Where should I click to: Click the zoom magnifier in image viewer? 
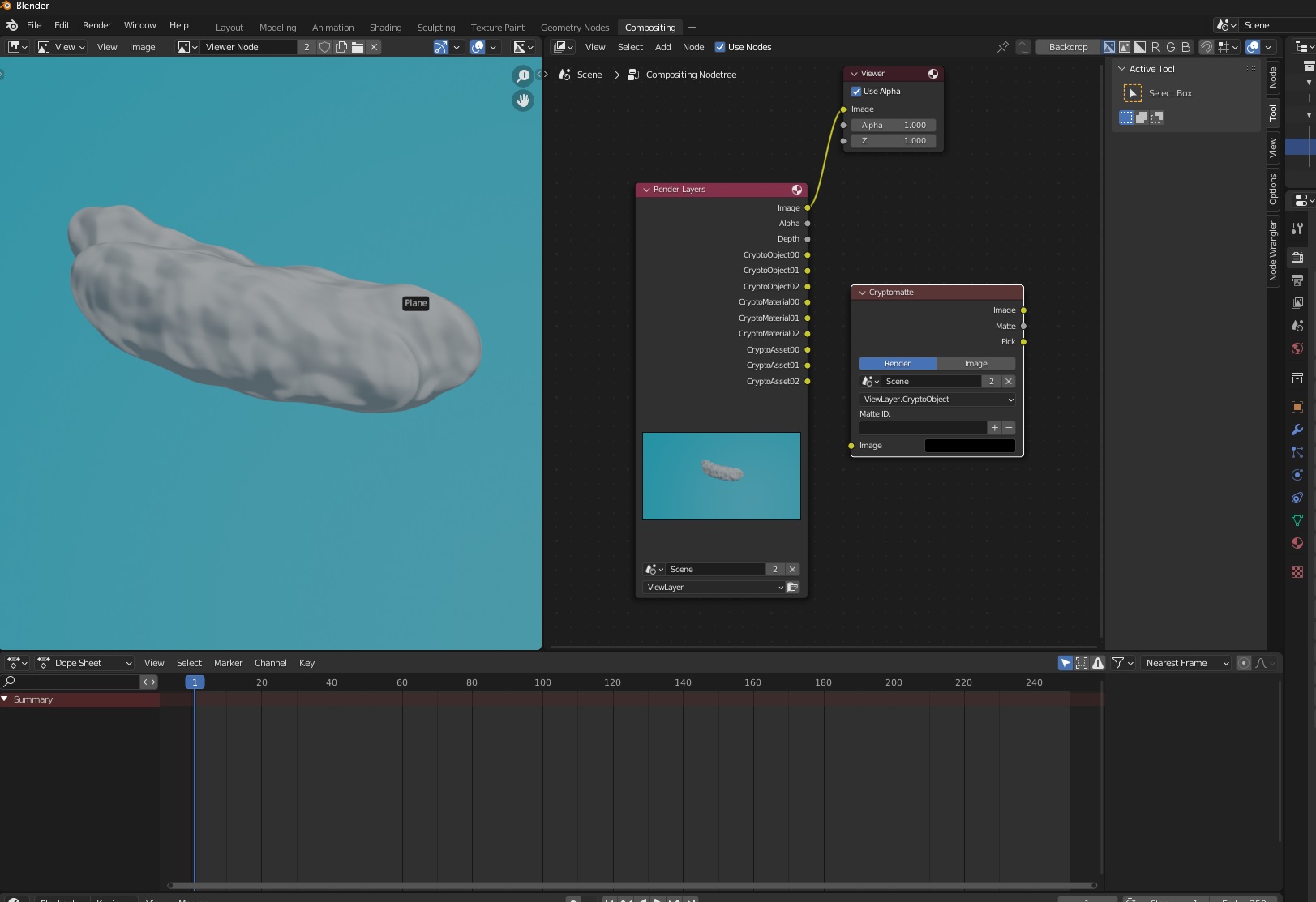click(523, 75)
